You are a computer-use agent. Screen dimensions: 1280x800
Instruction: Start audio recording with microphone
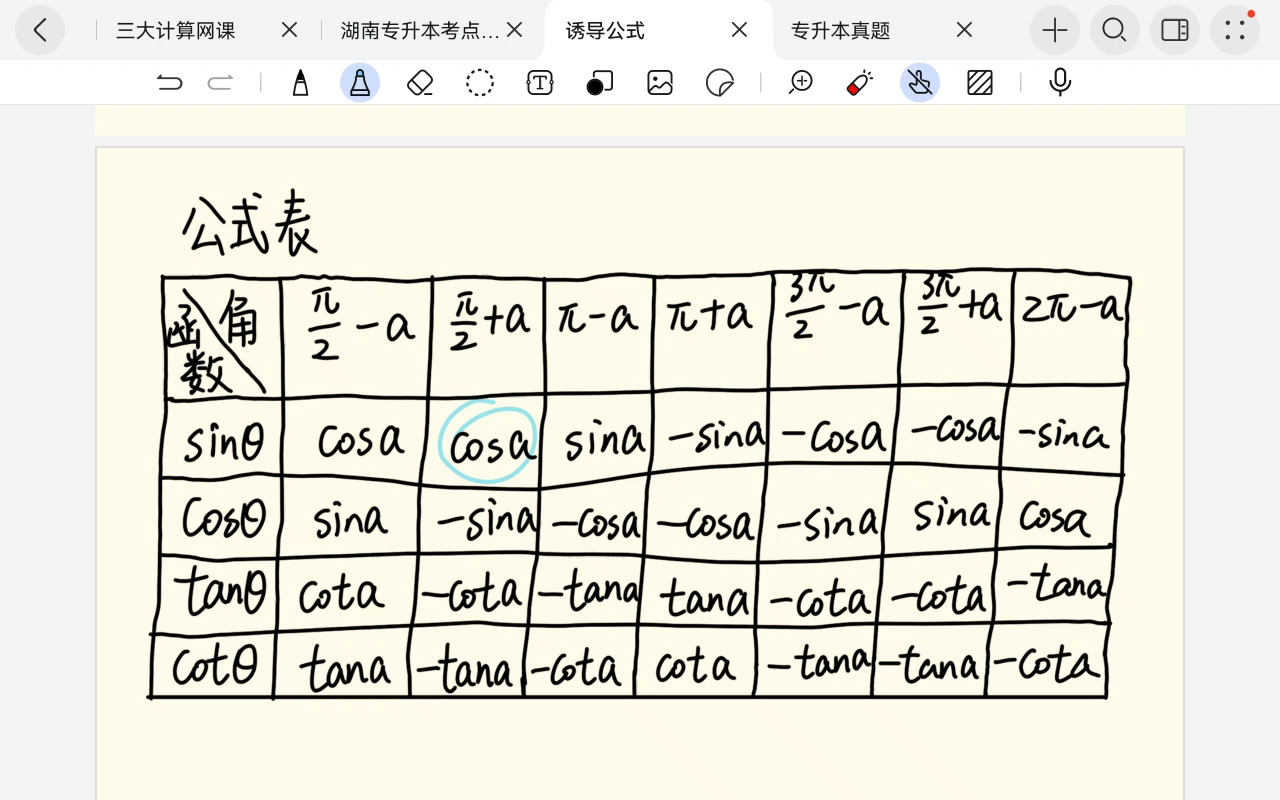(x=1060, y=82)
